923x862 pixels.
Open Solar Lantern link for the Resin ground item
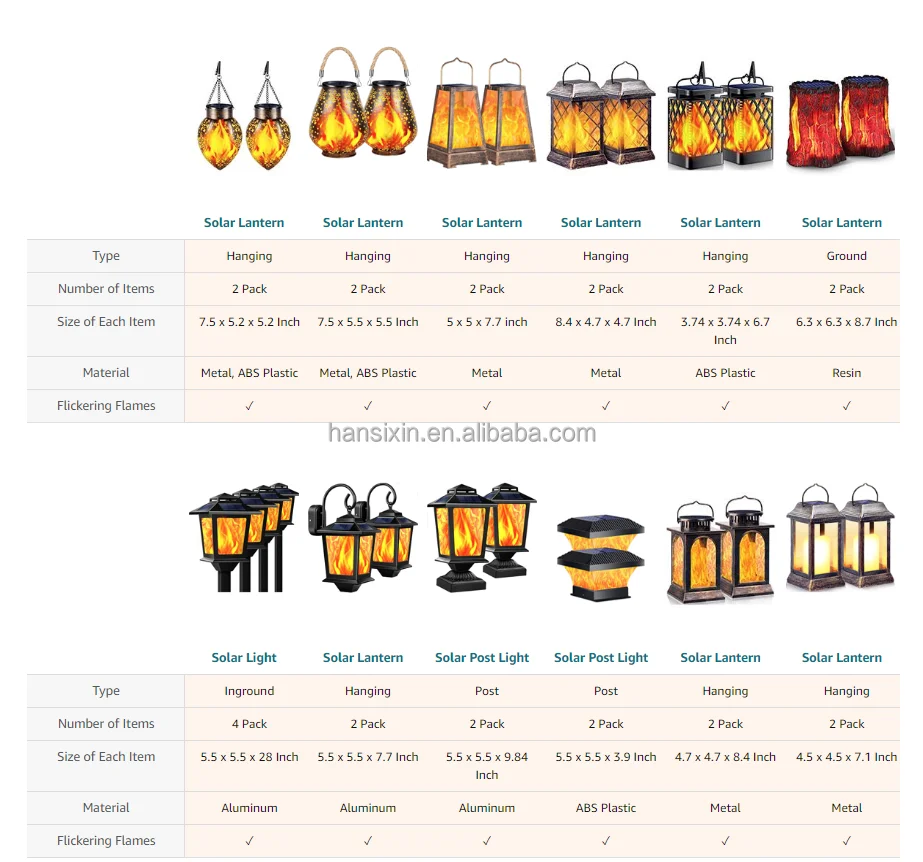842,223
